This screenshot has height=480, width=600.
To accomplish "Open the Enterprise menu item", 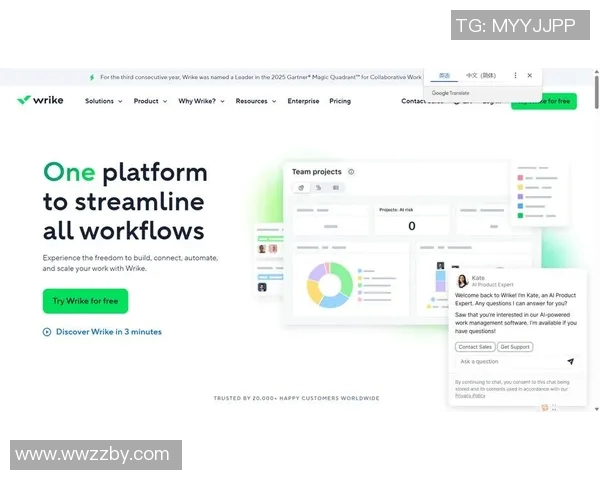I will 303,101.
